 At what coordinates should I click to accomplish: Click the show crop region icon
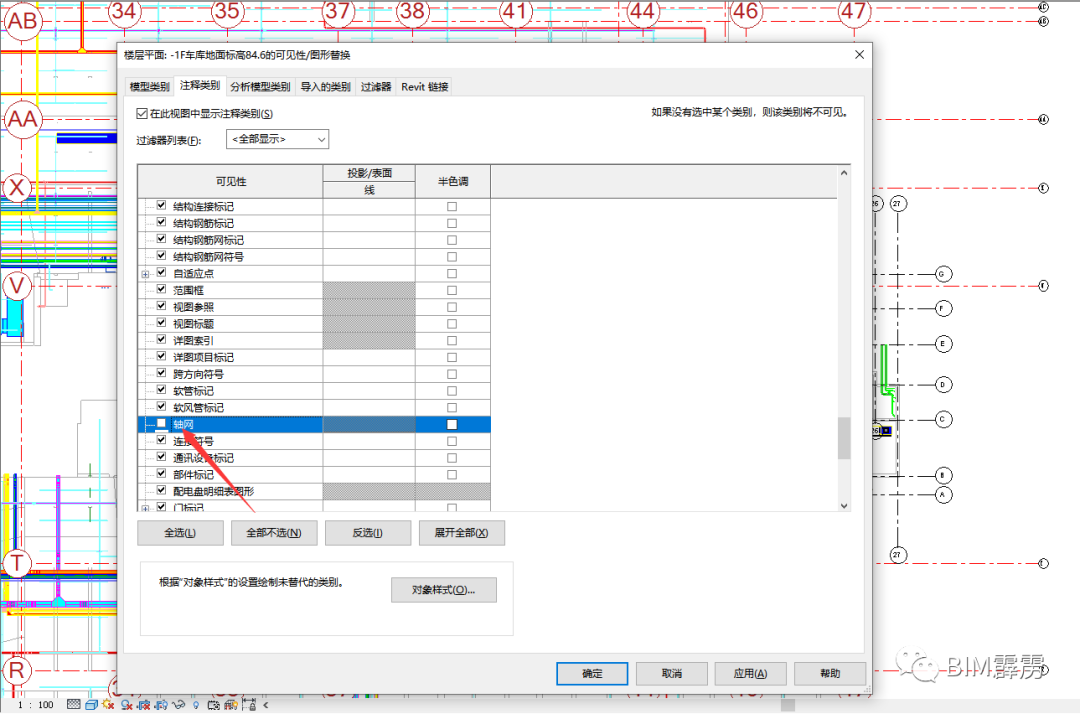[161, 705]
